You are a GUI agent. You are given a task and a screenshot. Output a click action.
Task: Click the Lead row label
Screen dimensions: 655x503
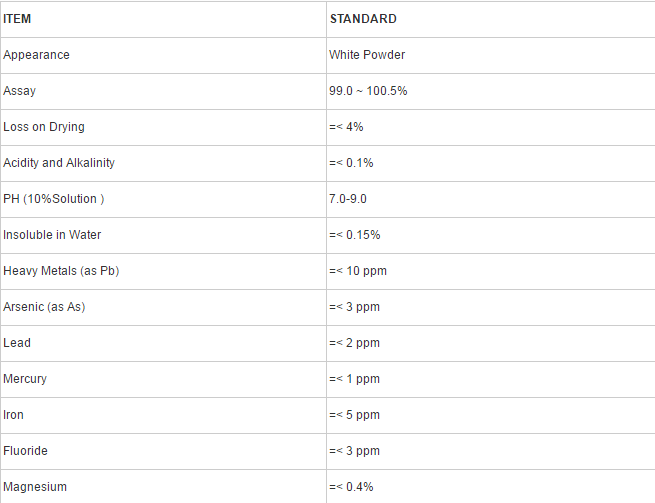pyautogui.click(x=17, y=343)
